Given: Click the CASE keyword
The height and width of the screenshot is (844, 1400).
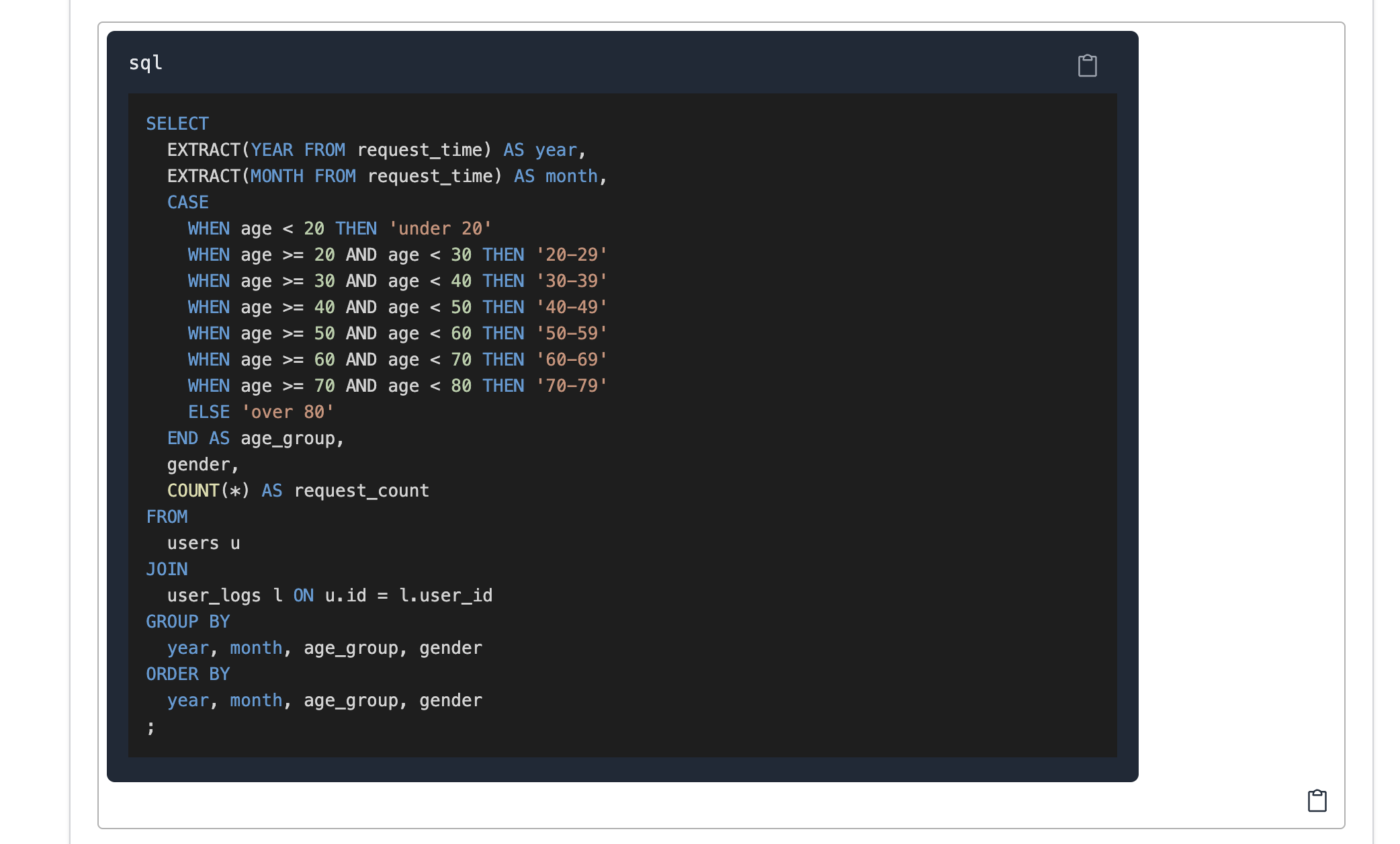Looking at the screenshot, I should [187, 202].
